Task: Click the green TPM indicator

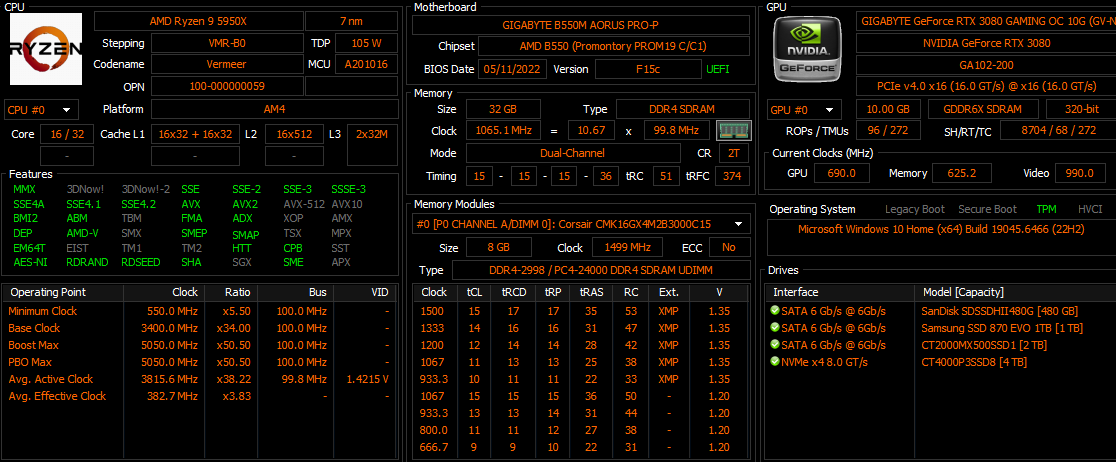Action: (x=1046, y=209)
